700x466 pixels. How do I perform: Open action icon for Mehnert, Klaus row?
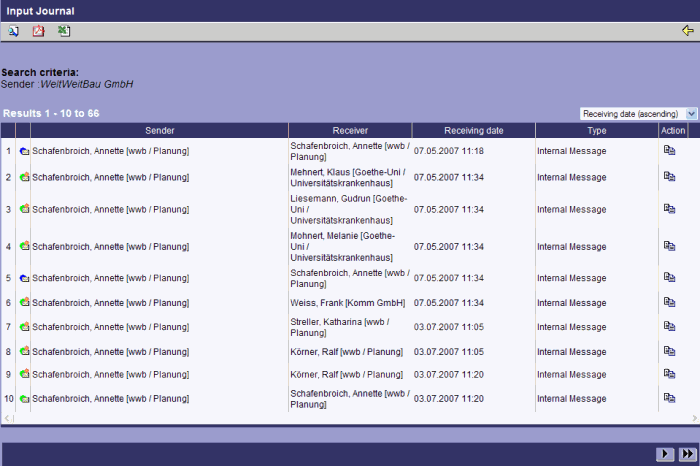click(x=670, y=177)
